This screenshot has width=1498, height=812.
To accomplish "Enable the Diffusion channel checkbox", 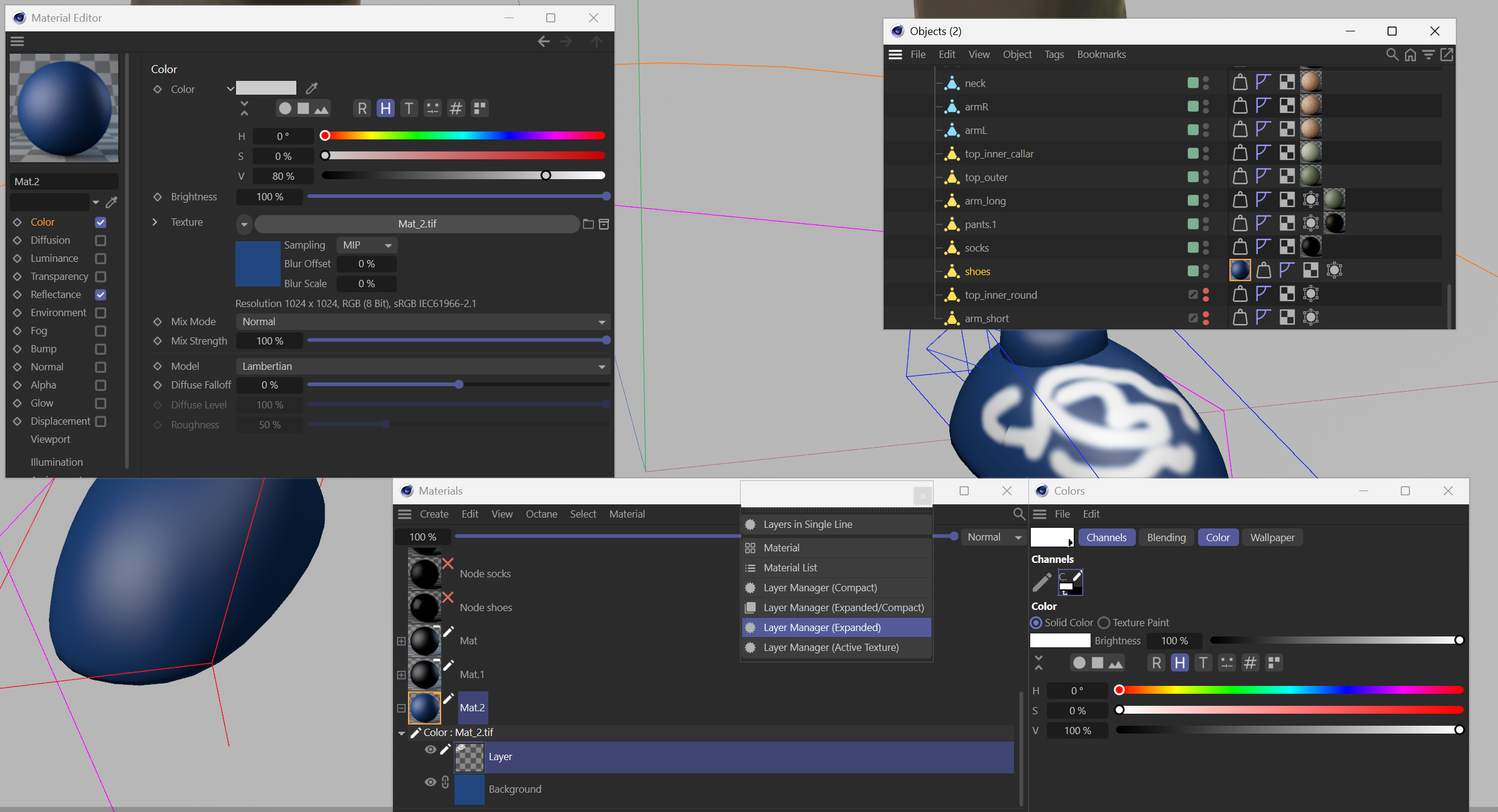I will pyautogui.click(x=101, y=241).
